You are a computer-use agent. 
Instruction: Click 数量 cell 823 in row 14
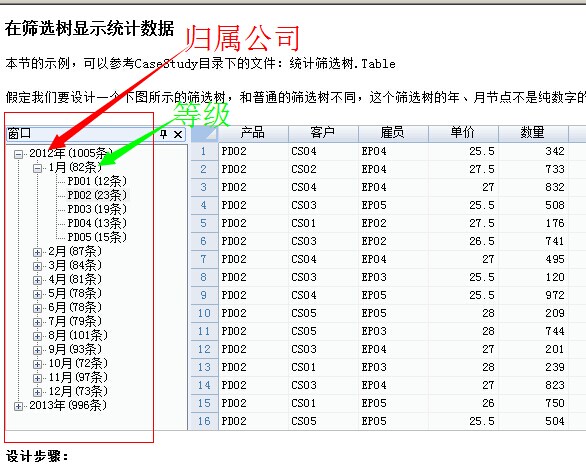coord(533,385)
